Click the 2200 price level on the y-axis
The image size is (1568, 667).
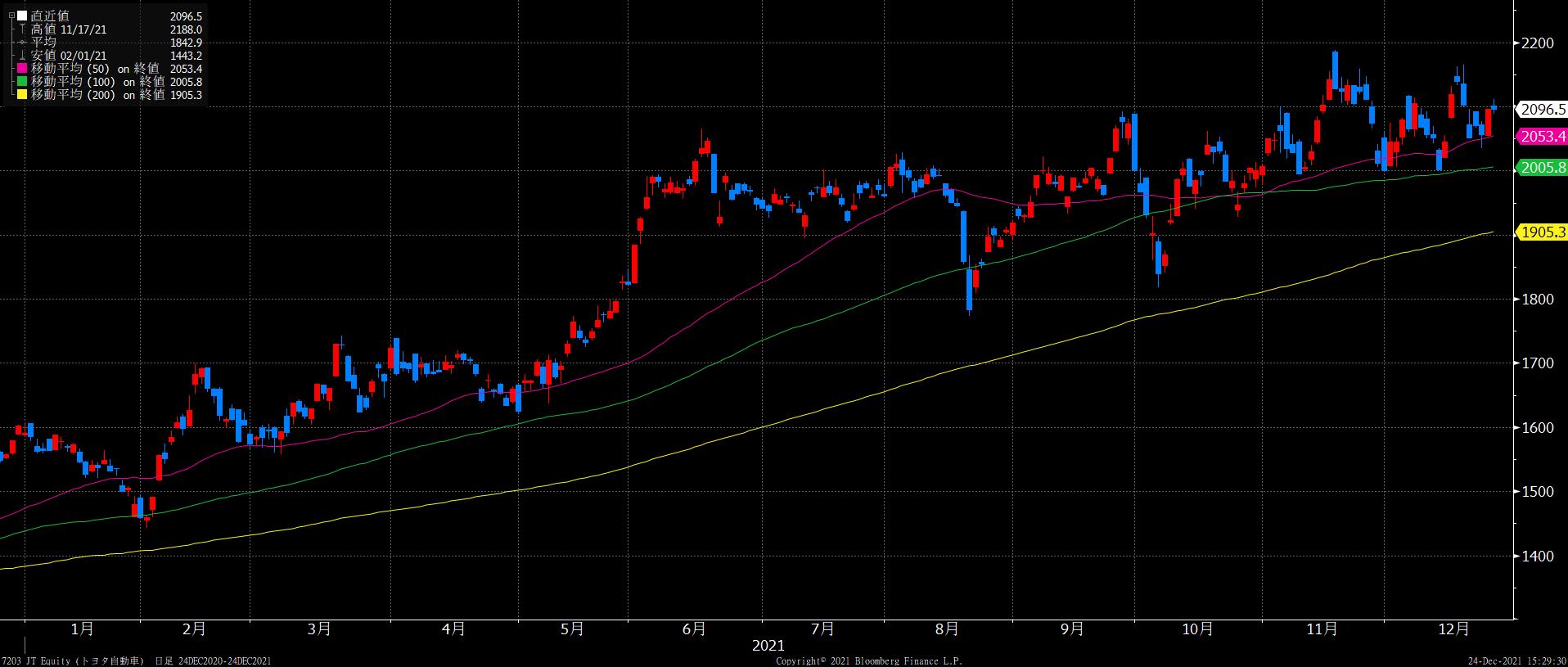click(x=1537, y=43)
